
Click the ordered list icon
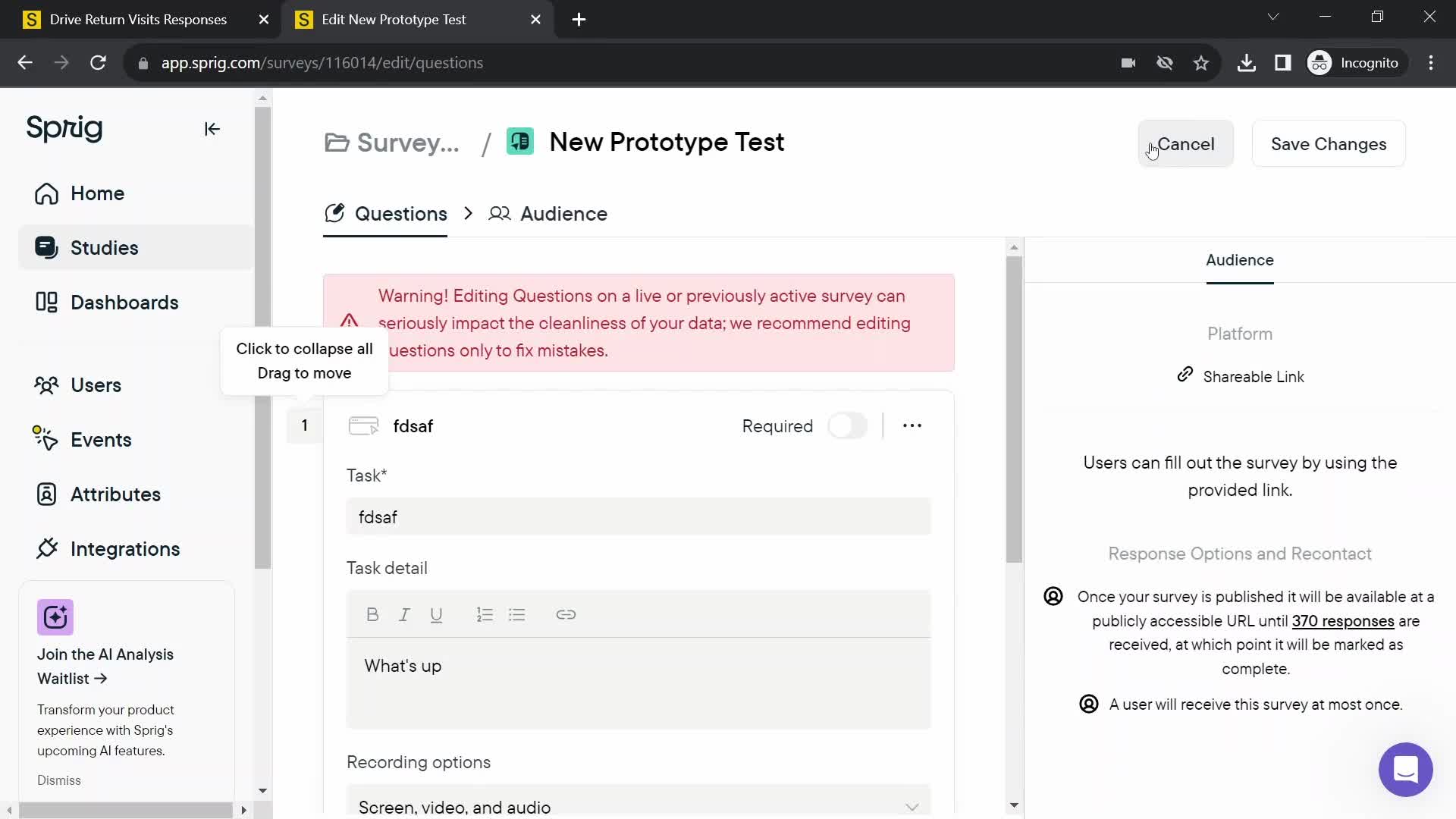[485, 614]
